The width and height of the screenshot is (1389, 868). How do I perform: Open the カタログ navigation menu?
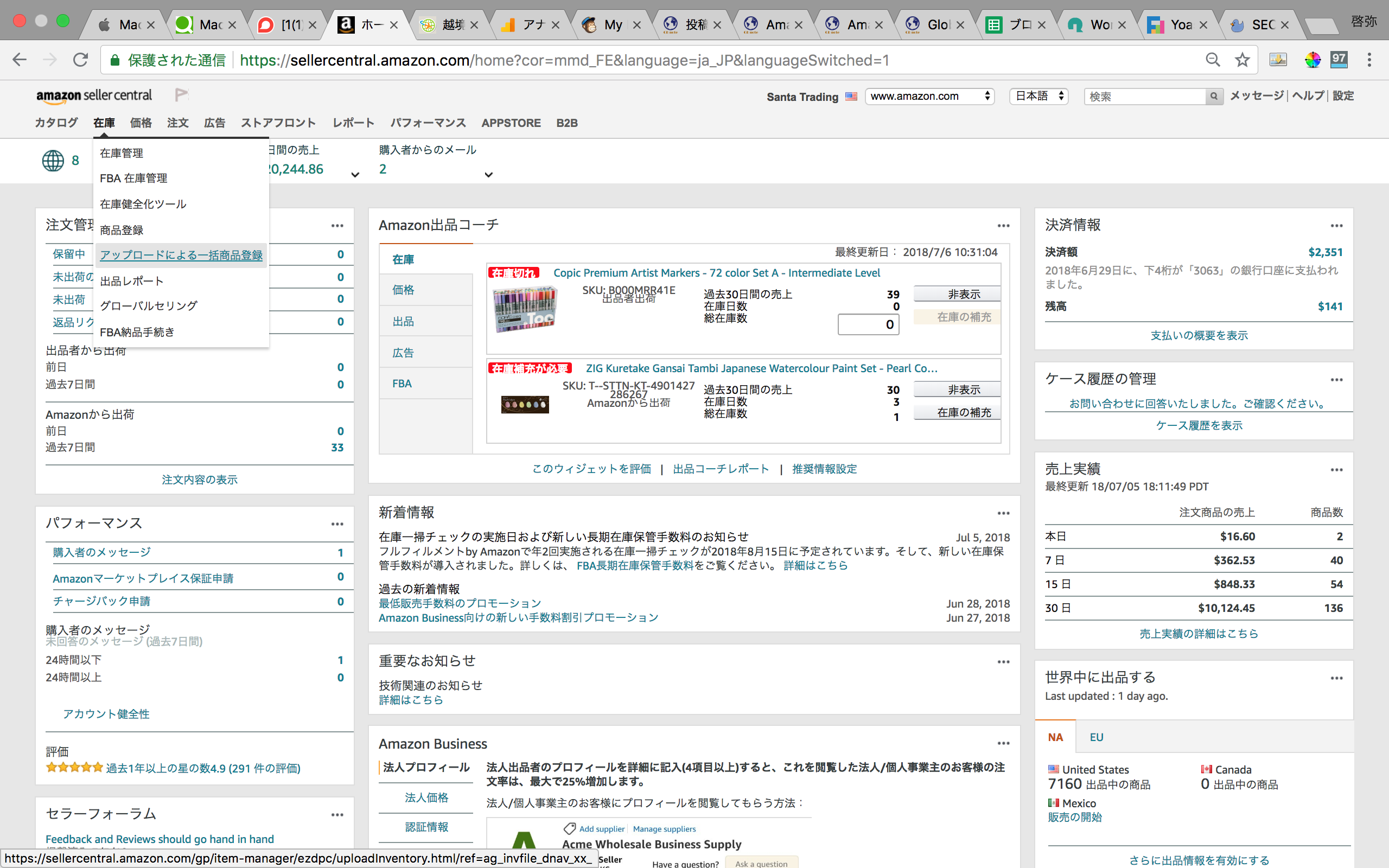56,123
